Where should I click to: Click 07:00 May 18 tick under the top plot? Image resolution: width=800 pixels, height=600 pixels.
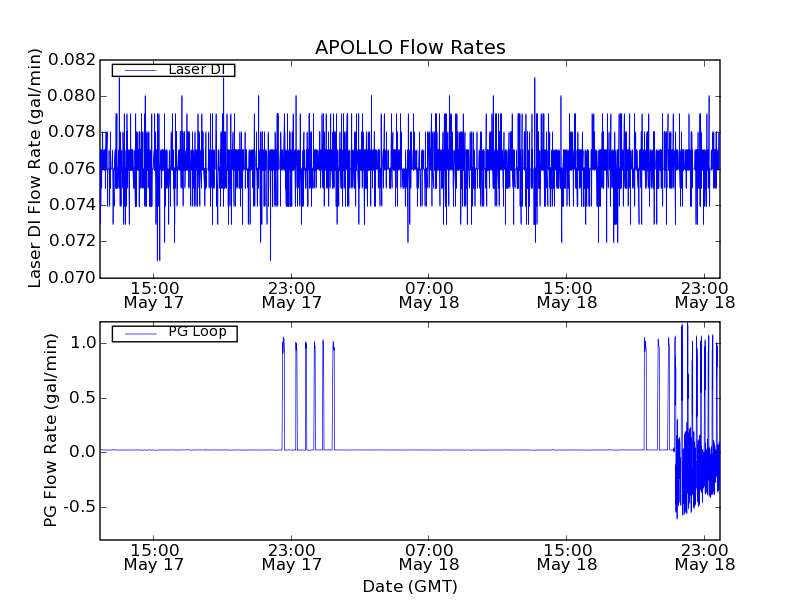[x=429, y=293]
